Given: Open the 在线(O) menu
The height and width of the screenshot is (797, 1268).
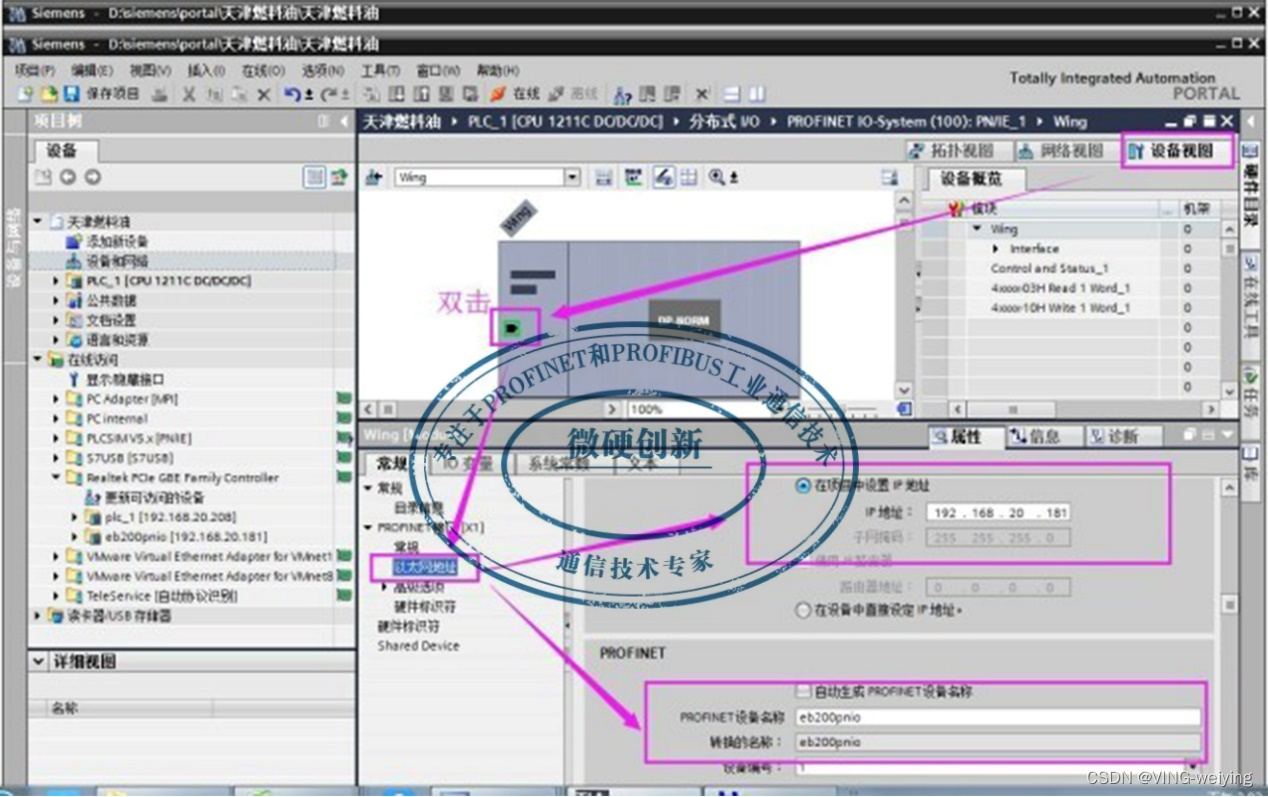Looking at the screenshot, I should pos(263,70).
